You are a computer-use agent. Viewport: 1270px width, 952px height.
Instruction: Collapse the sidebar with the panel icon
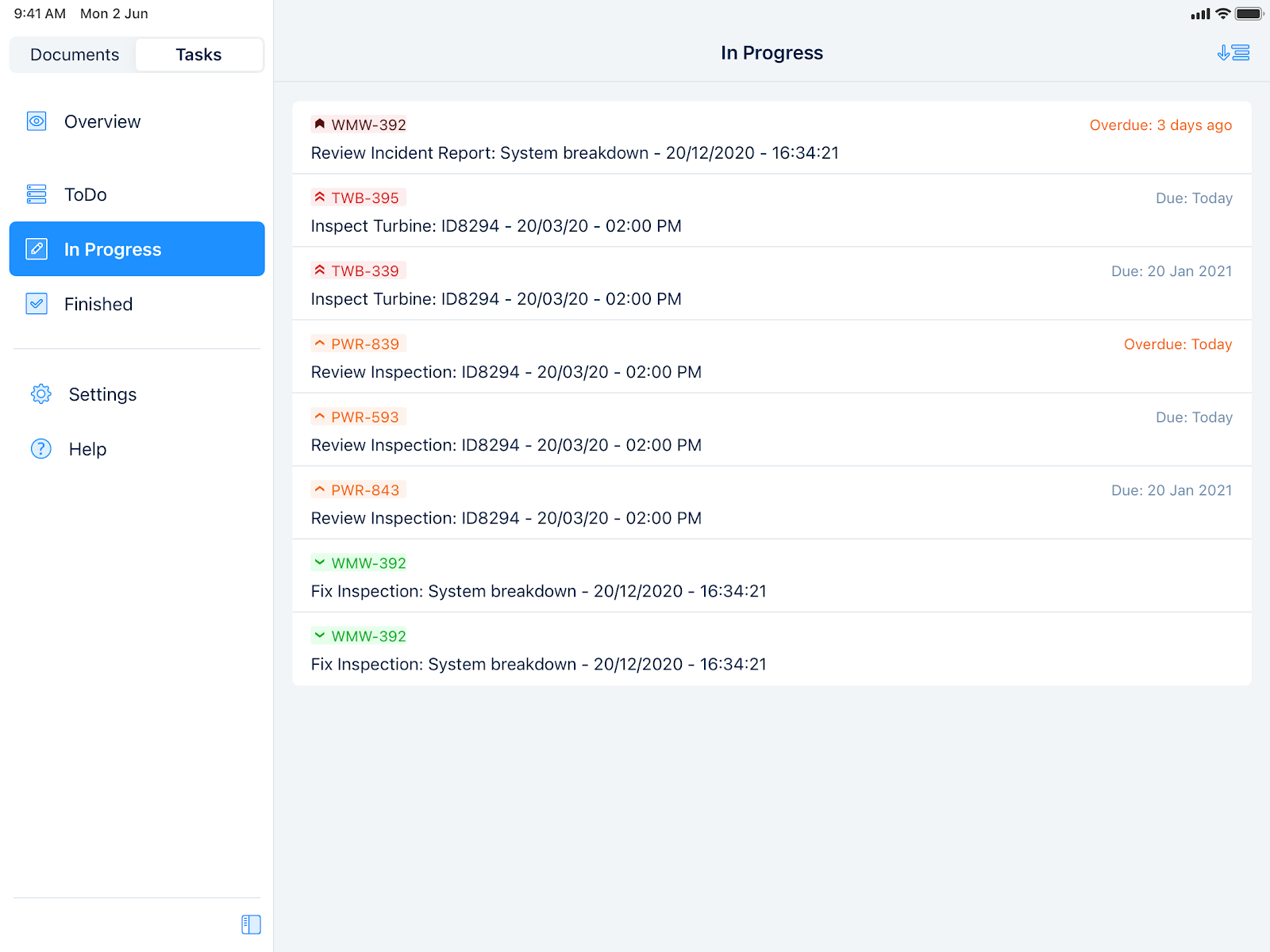pos(251,924)
